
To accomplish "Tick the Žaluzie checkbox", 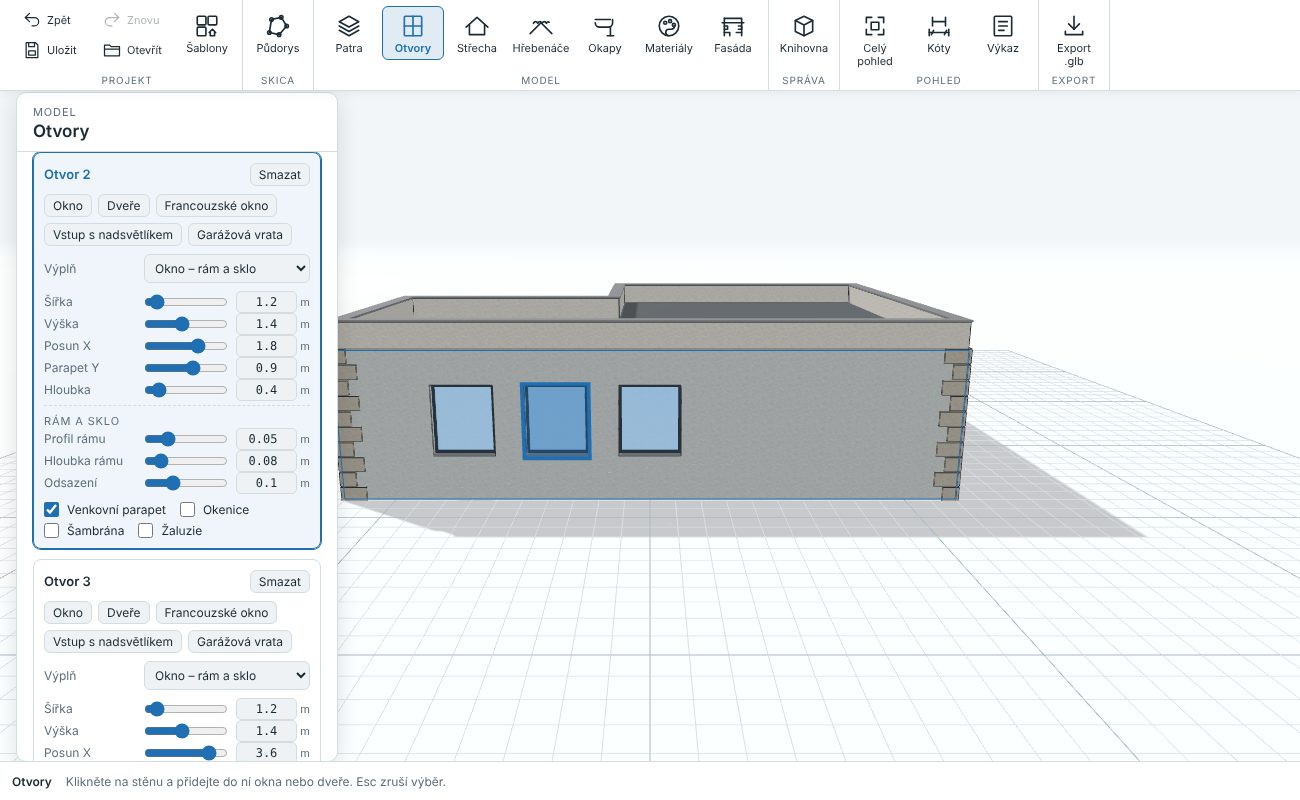I will 146,531.
